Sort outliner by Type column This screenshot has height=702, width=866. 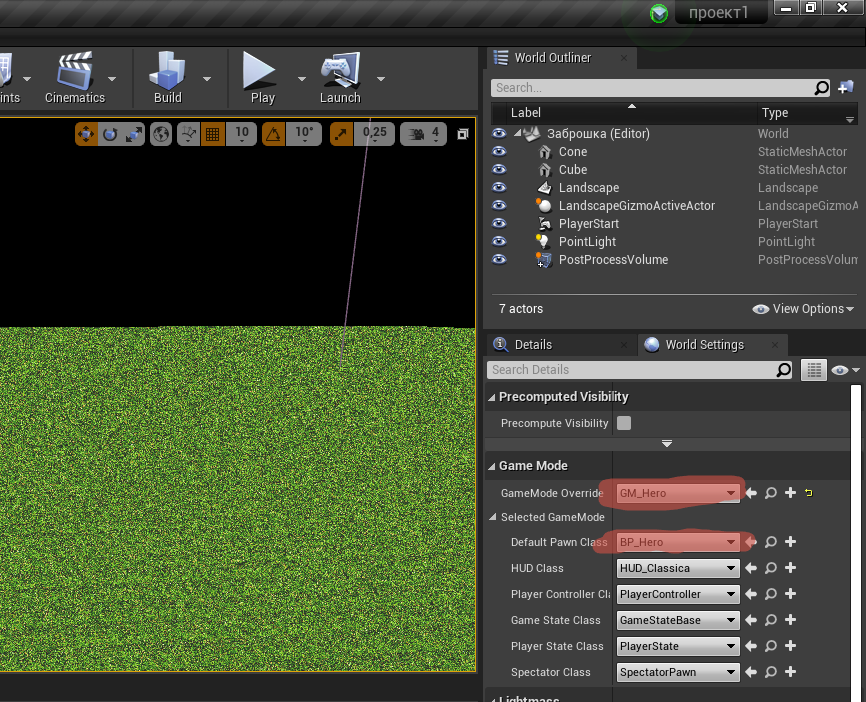pyautogui.click(x=807, y=113)
